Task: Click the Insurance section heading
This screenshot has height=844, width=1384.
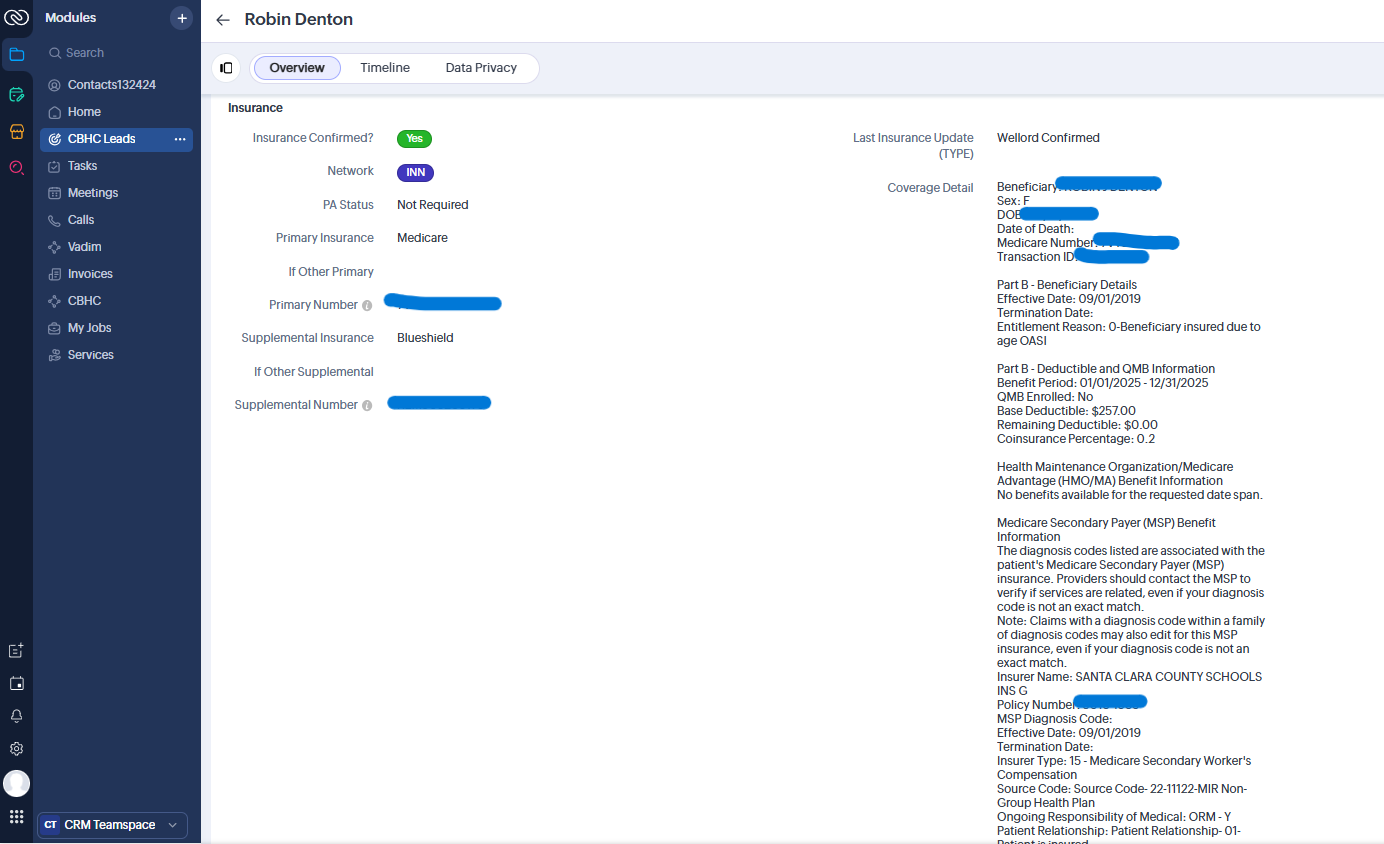Action: coord(255,108)
